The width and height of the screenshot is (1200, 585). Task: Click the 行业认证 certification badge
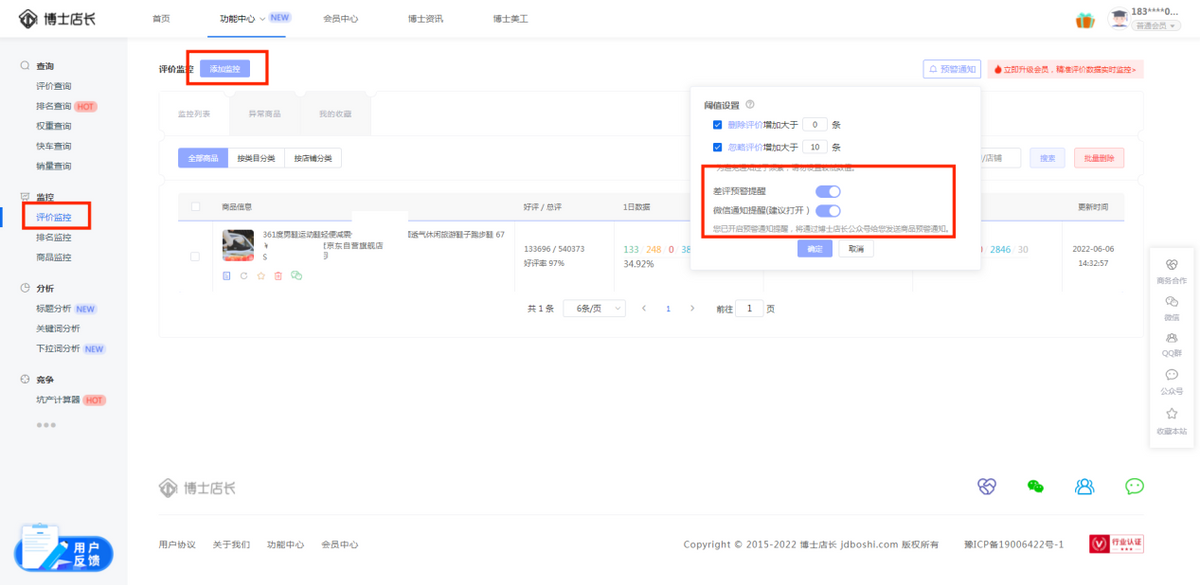(x=1117, y=544)
